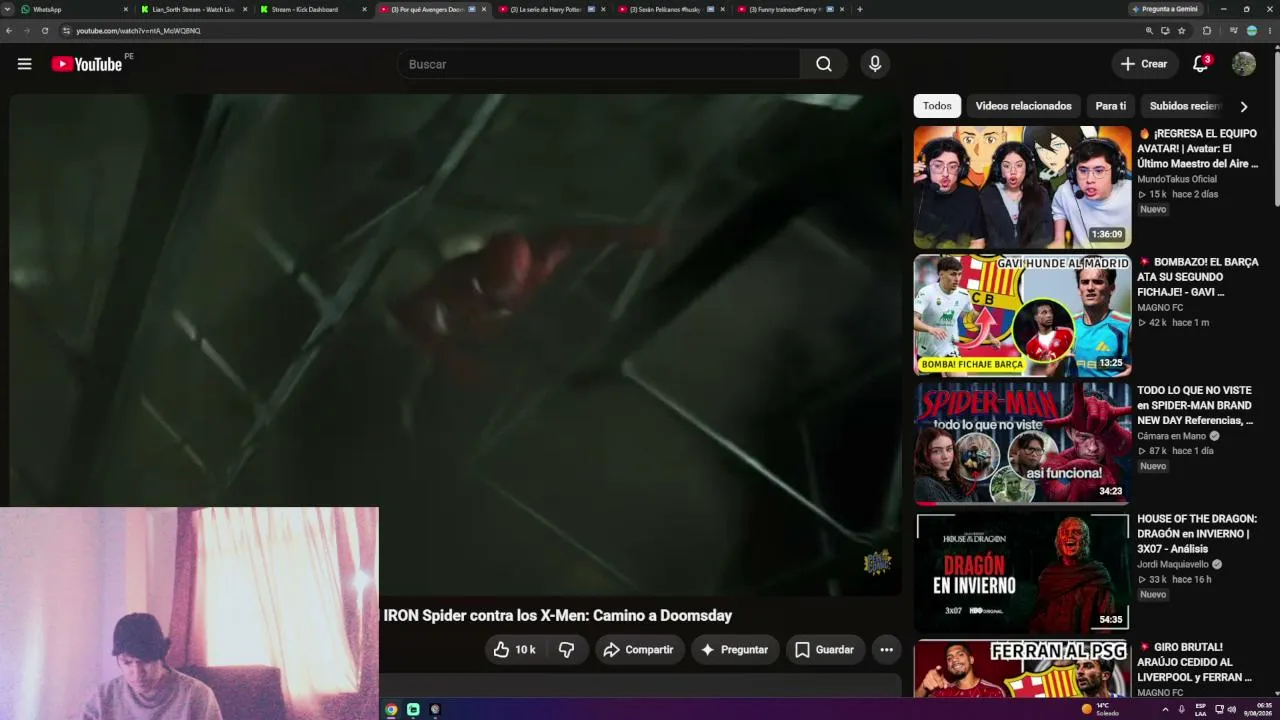Open the weather widget showing Soleado
Viewport: 1280px width, 720px height.
[1100, 709]
